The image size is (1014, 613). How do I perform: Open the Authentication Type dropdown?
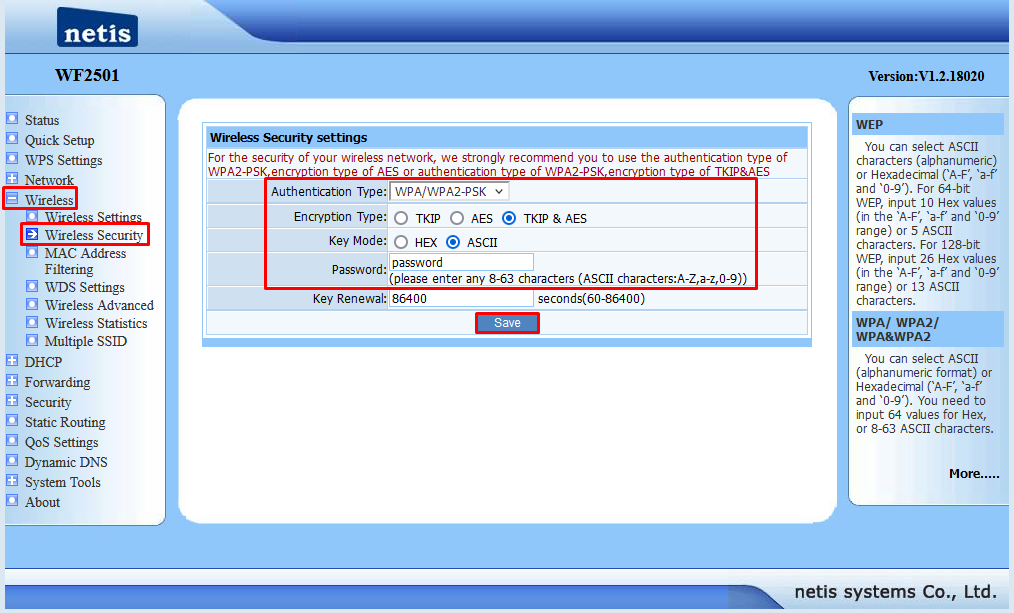[x=449, y=191]
